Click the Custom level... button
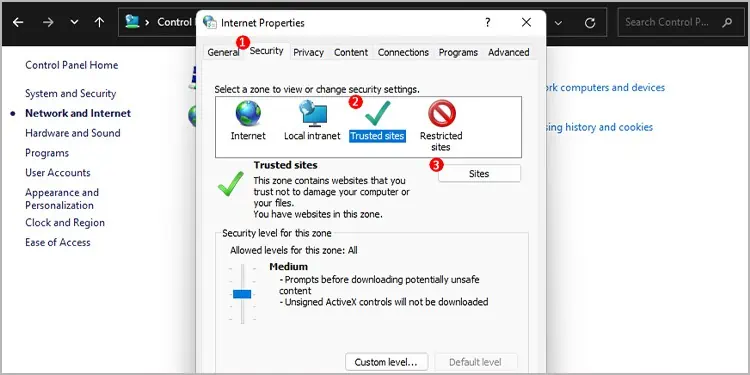 386,362
